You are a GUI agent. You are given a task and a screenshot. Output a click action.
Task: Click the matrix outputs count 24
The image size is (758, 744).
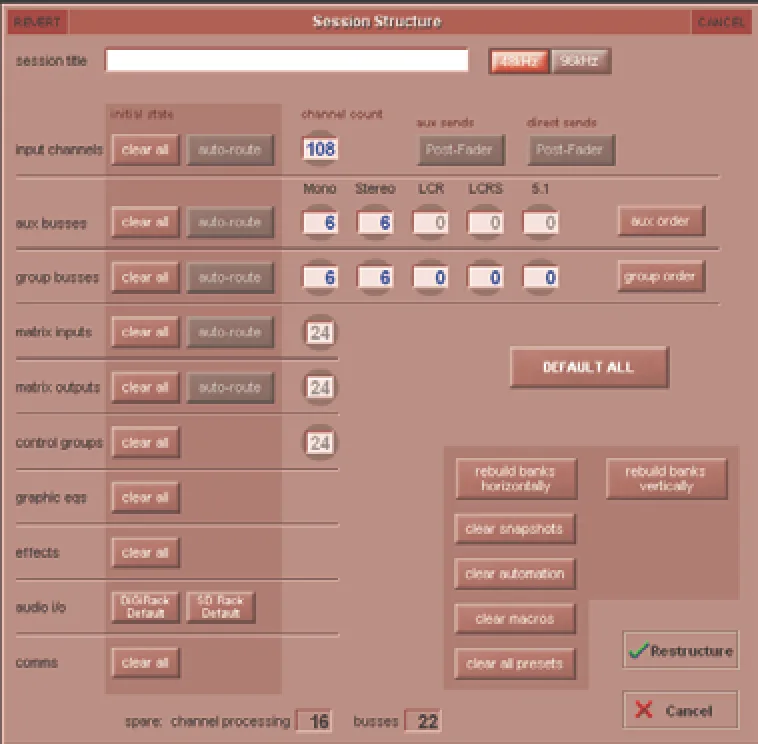321,387
